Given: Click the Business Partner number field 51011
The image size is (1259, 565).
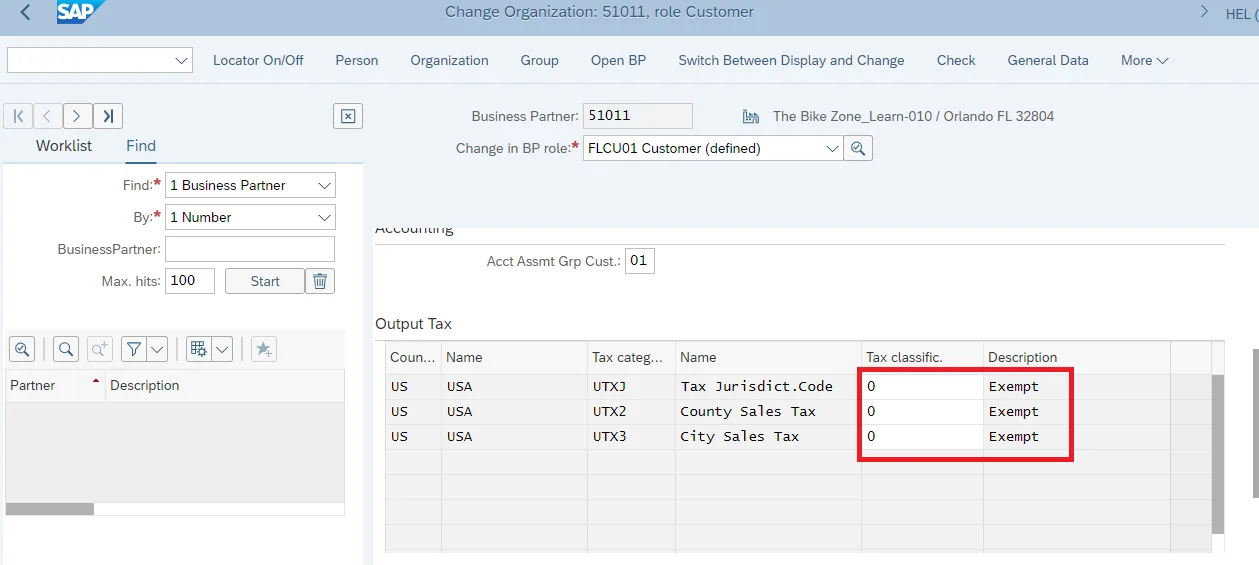Looking at the screenshot, I should click(638, 116).
